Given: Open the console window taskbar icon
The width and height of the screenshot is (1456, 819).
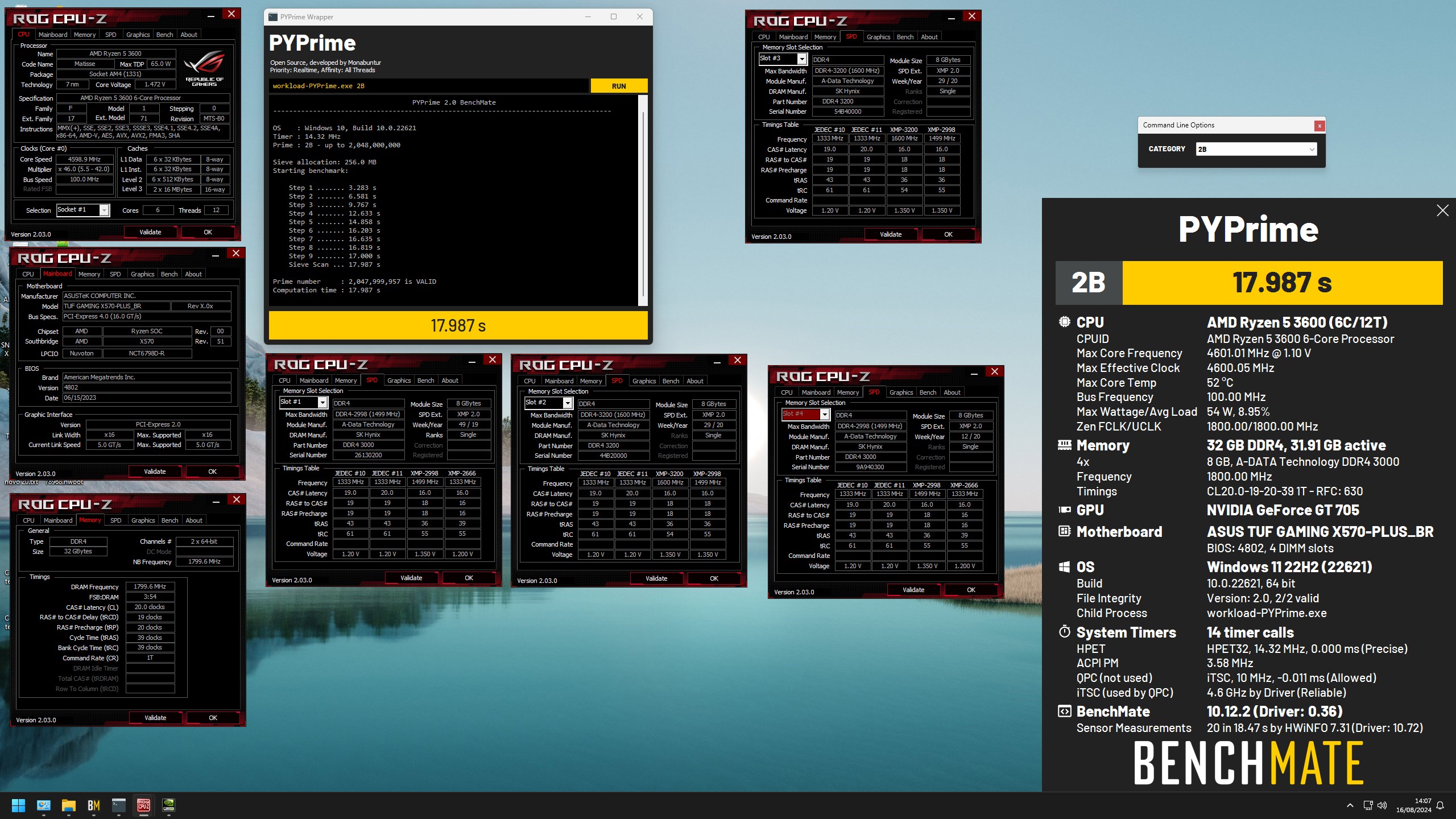Looking at the screenshot, I should pyautogui.click(x=119, y=805).
